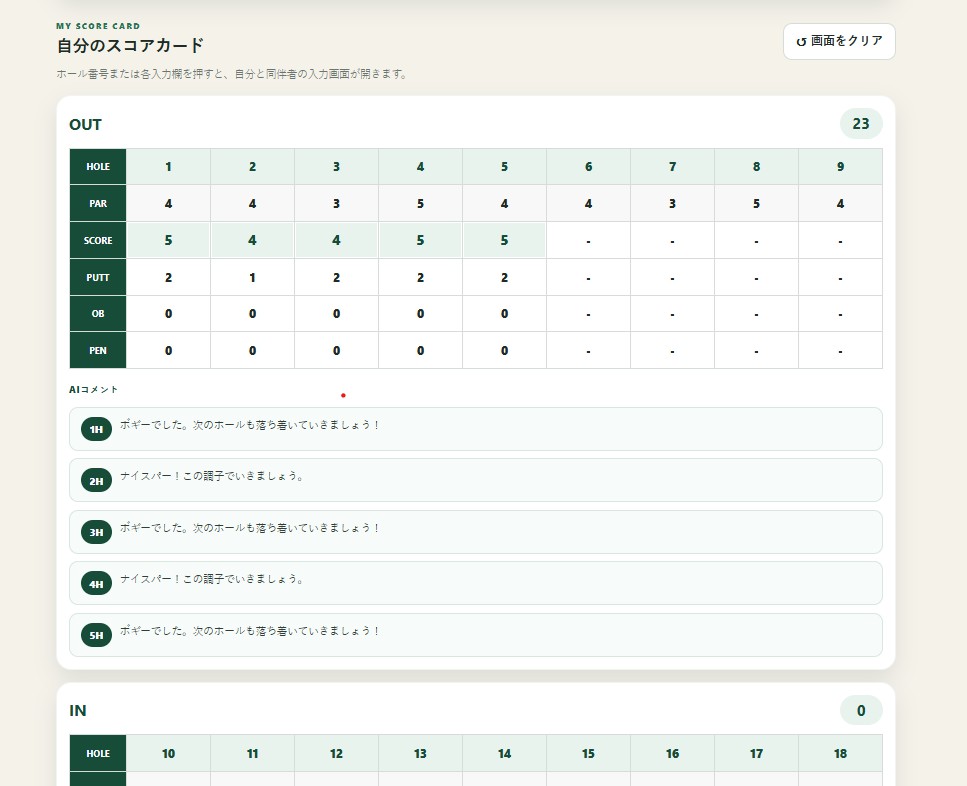
Task: Click the 1H comment badge
Action: pyautogui.click(x=96, y=429)
